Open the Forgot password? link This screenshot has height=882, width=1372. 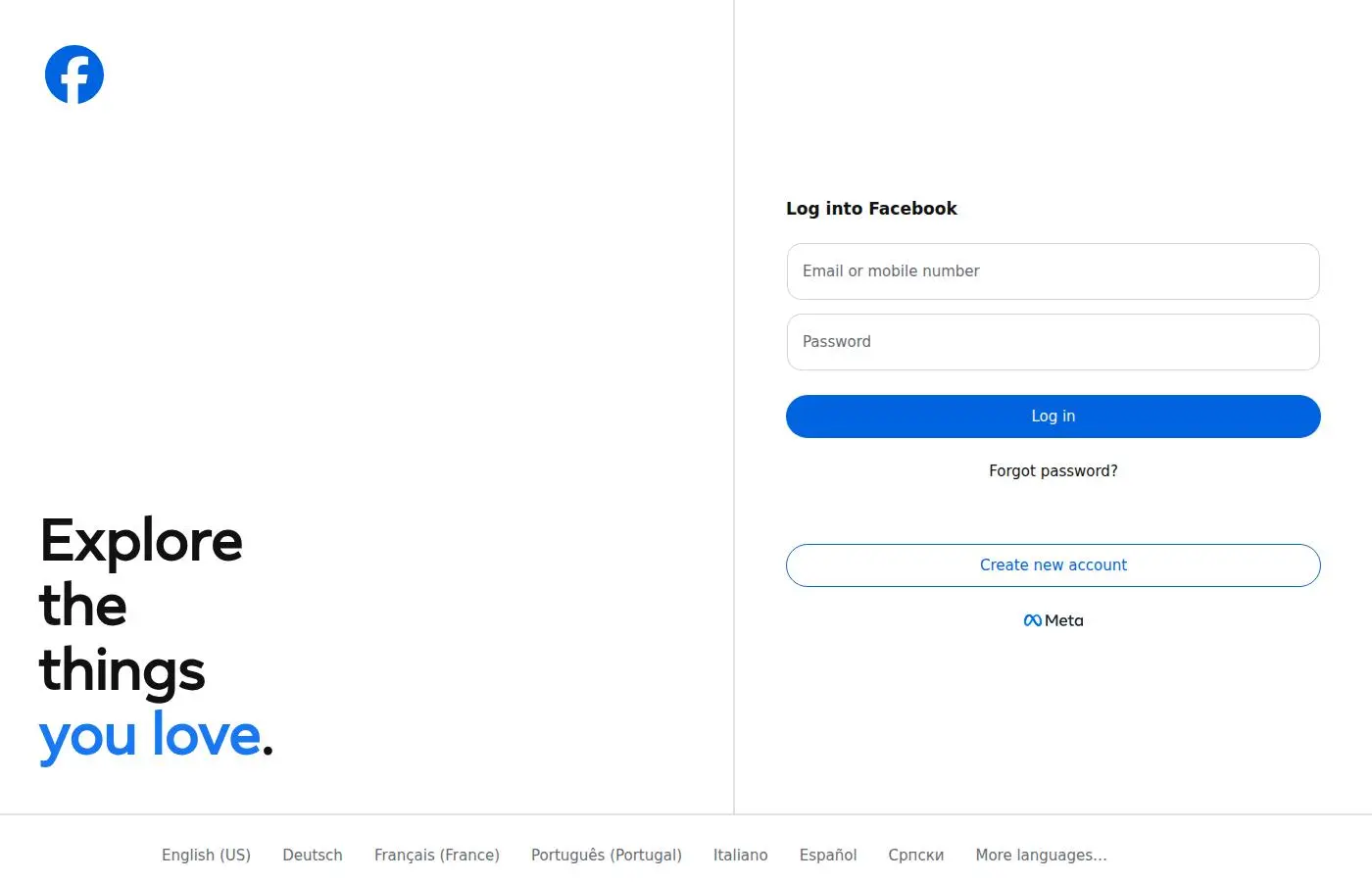click(1053, 471)
